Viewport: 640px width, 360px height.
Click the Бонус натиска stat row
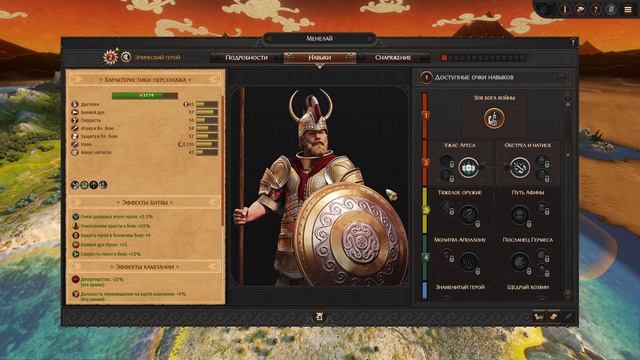(x=145, y=152)
